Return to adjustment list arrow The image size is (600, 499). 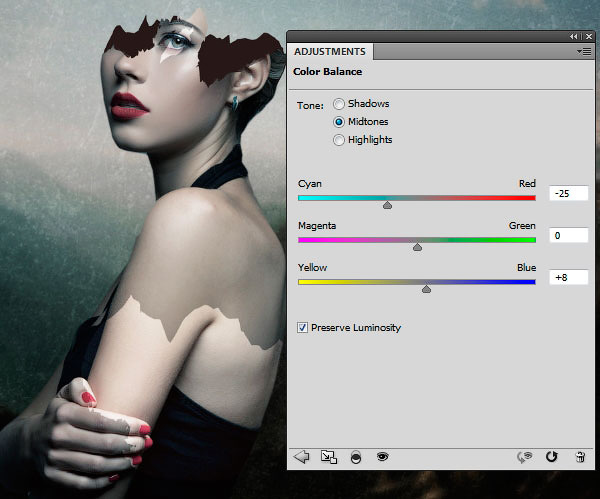(302, 457)
